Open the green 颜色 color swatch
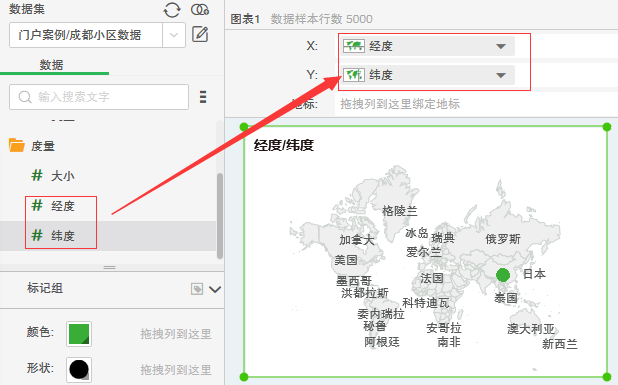 coord(79,334)
